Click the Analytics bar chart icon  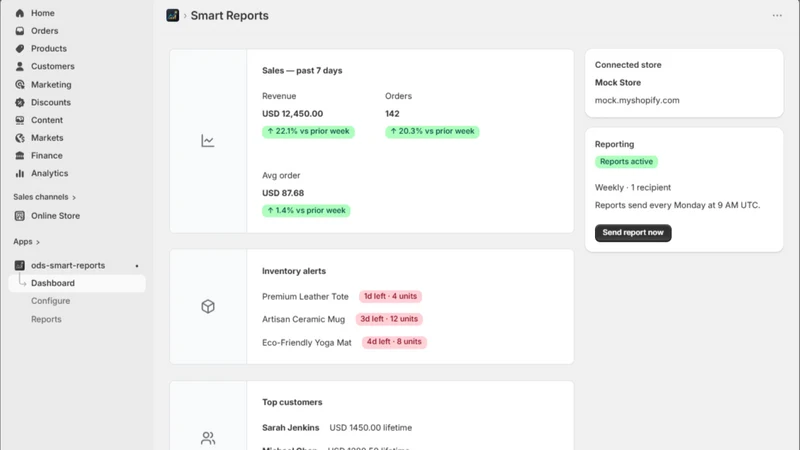[19, 173]
